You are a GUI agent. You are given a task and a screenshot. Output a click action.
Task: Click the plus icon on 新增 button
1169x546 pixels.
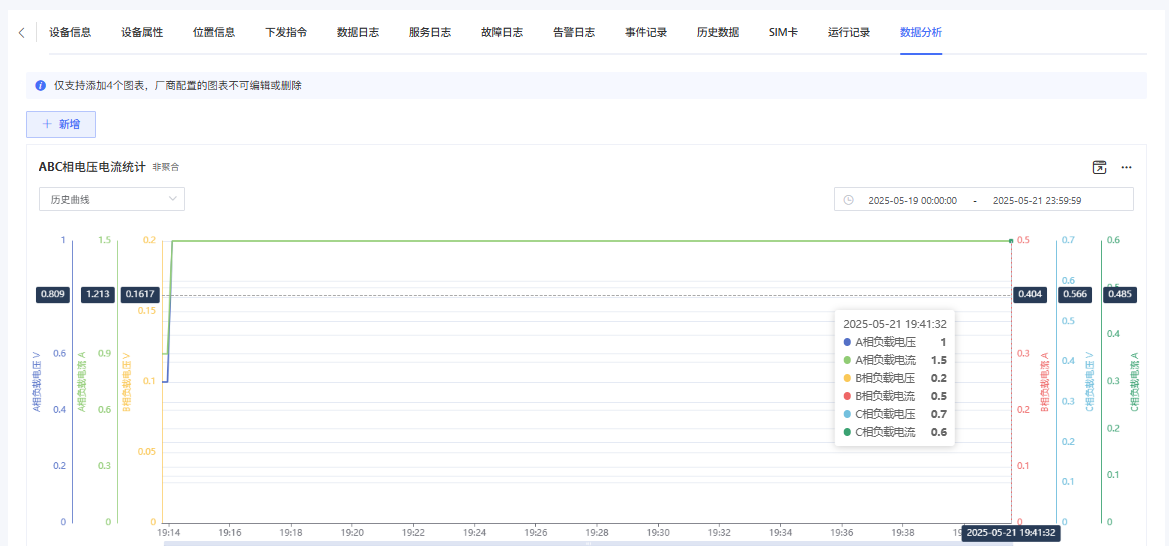(46, 125)
